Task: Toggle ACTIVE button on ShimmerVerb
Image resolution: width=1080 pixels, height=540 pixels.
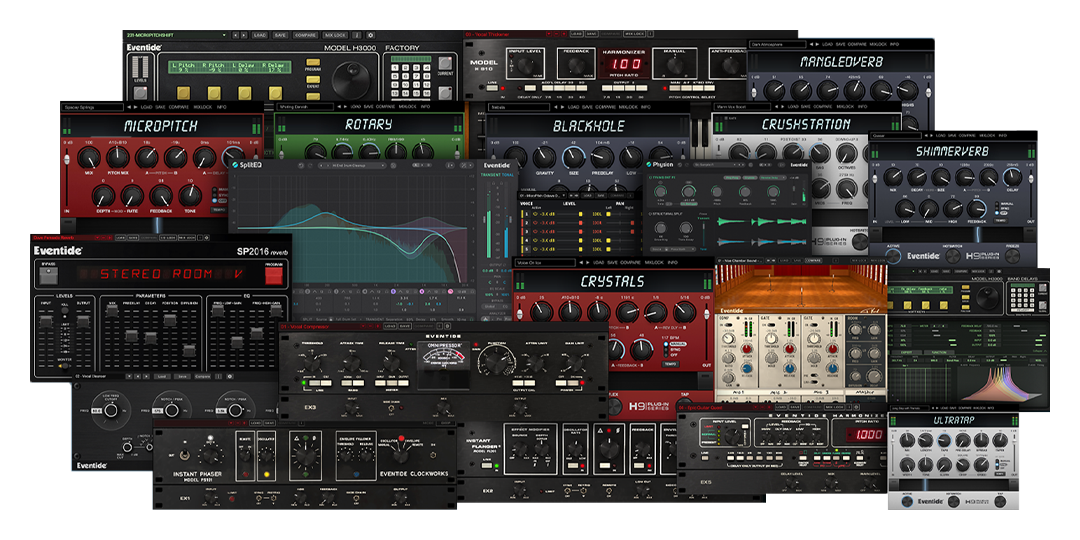Action: [x=893, y=256]
